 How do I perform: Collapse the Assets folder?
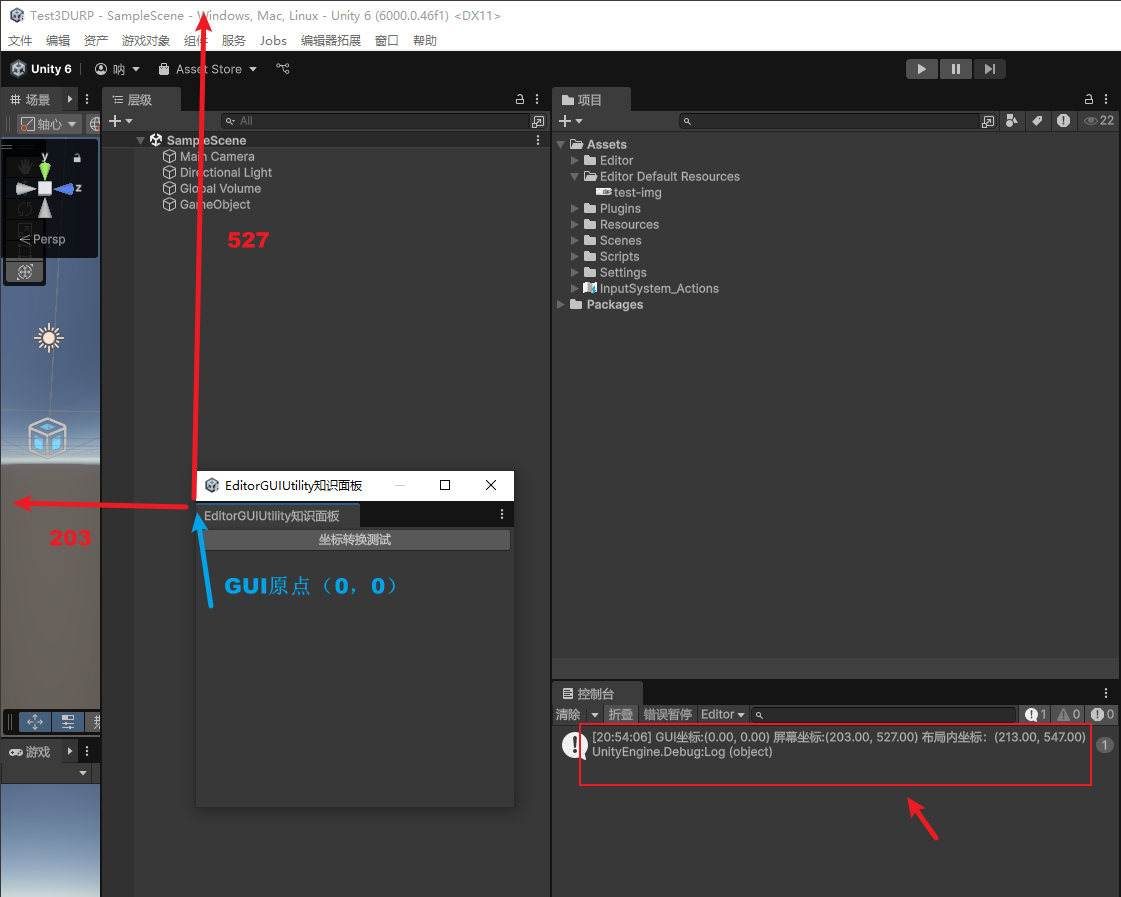(x=561, y=144)
